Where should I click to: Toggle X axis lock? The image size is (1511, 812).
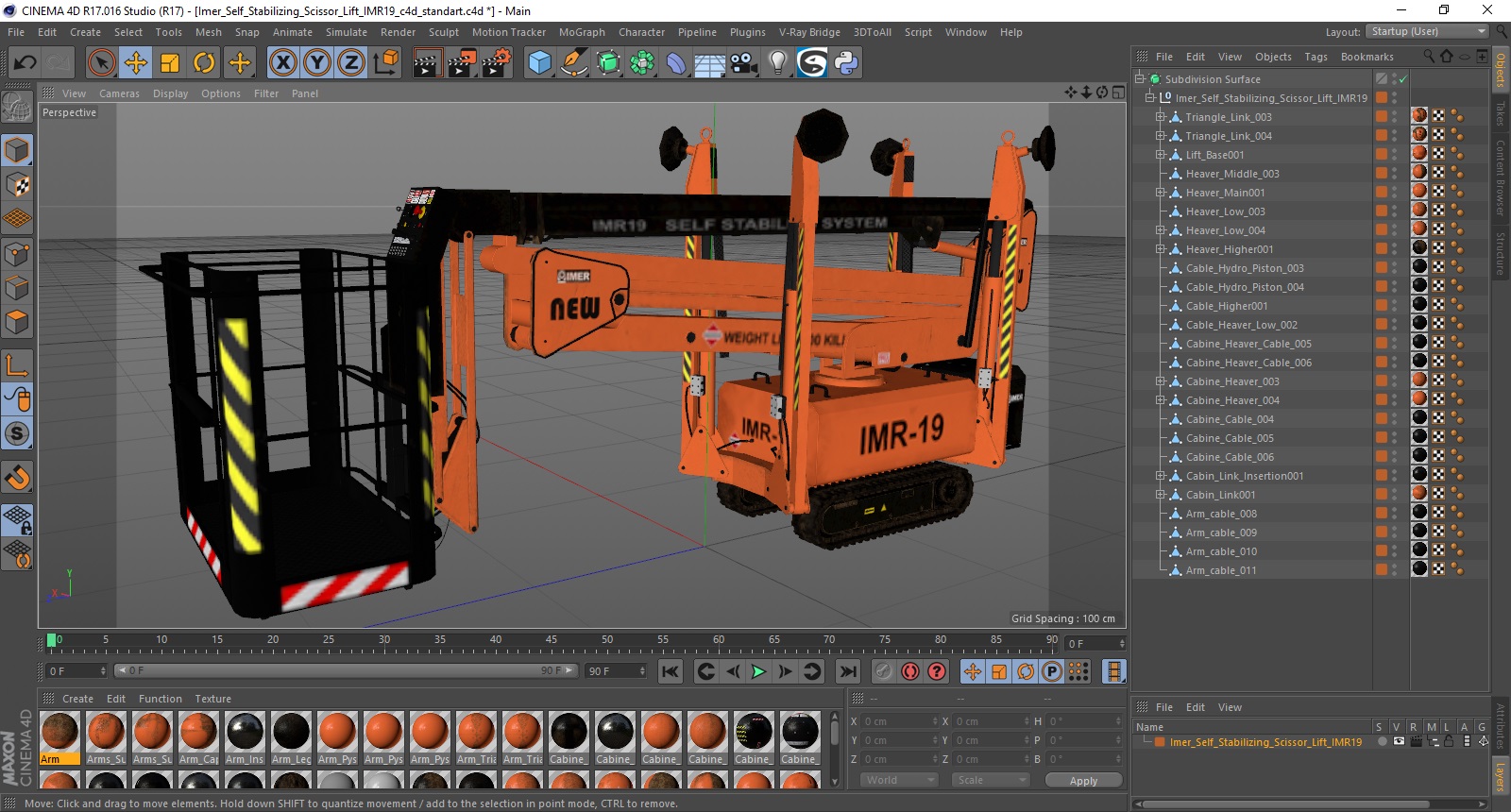click(282, 63)
